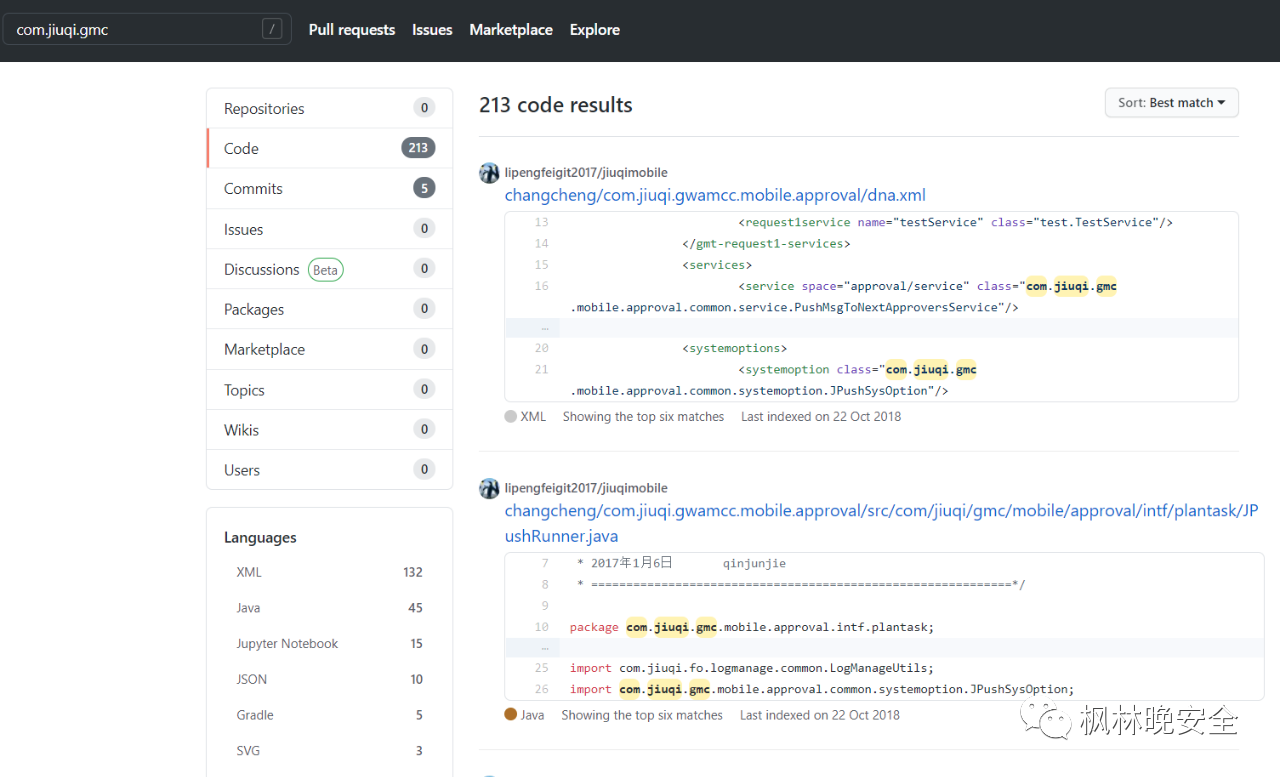1280x777 pixels.
Task: Click line number 10 in JPushRunner.java snippet
Action: (x=541, y=627)
